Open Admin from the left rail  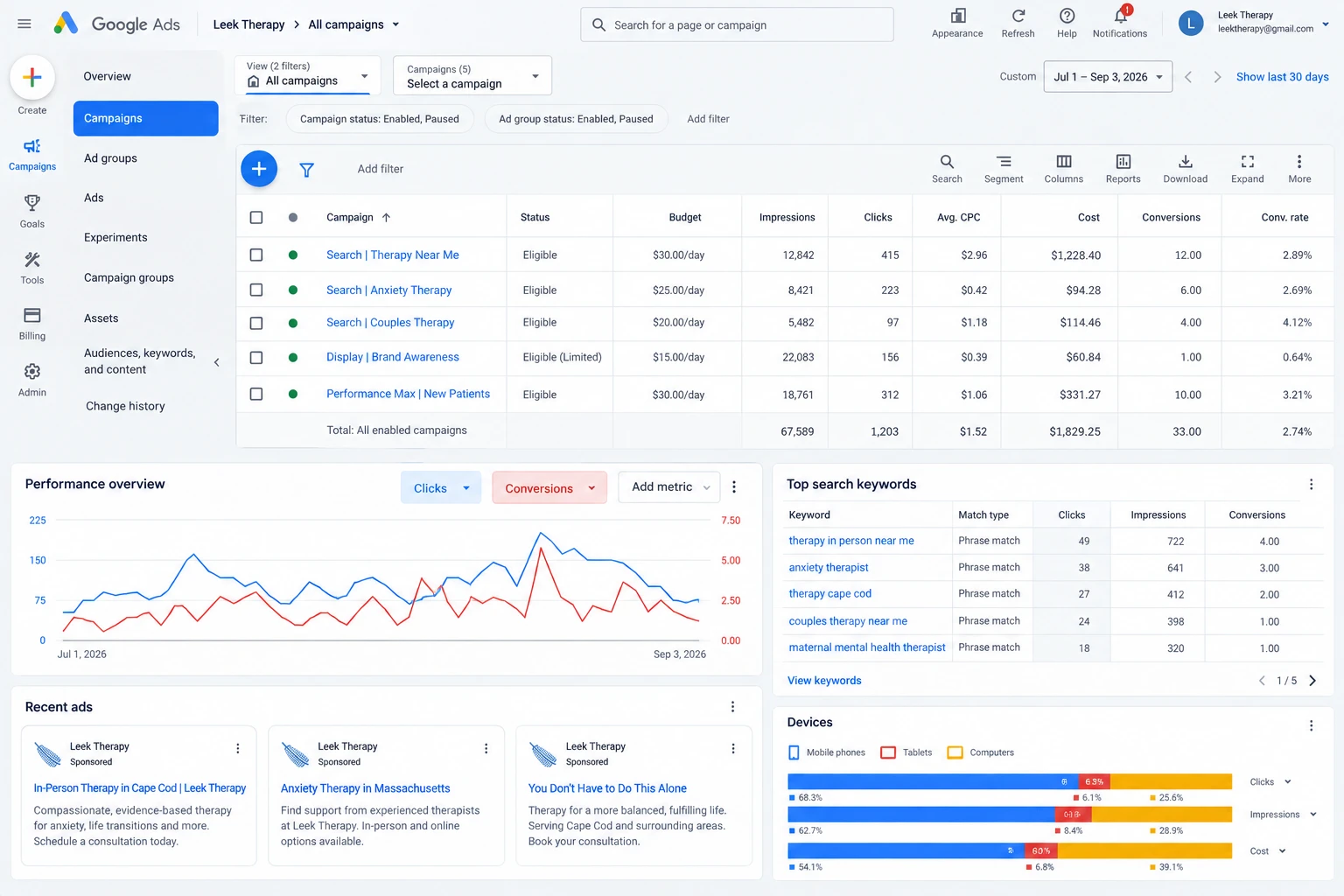click(32, 380)
